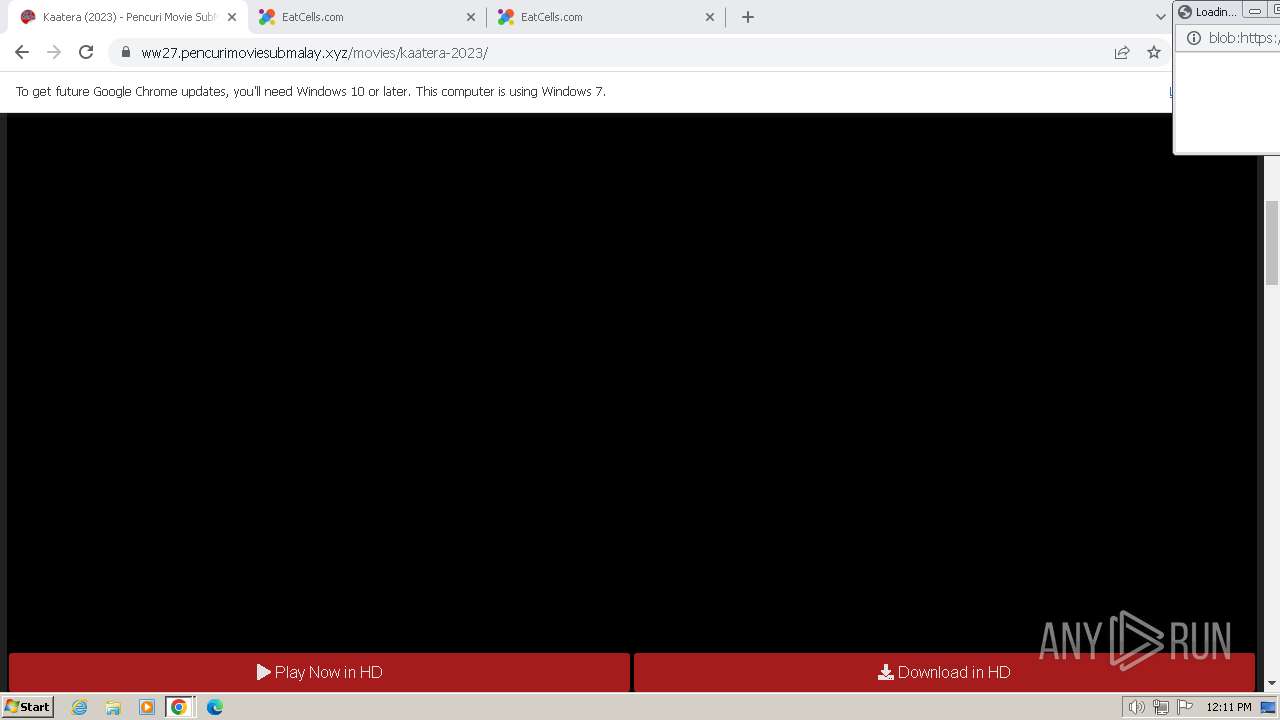This screenshot has height=720, width=1280.
Task: Open Windows Media Player from taskbar
Action: tap(146, 707)
